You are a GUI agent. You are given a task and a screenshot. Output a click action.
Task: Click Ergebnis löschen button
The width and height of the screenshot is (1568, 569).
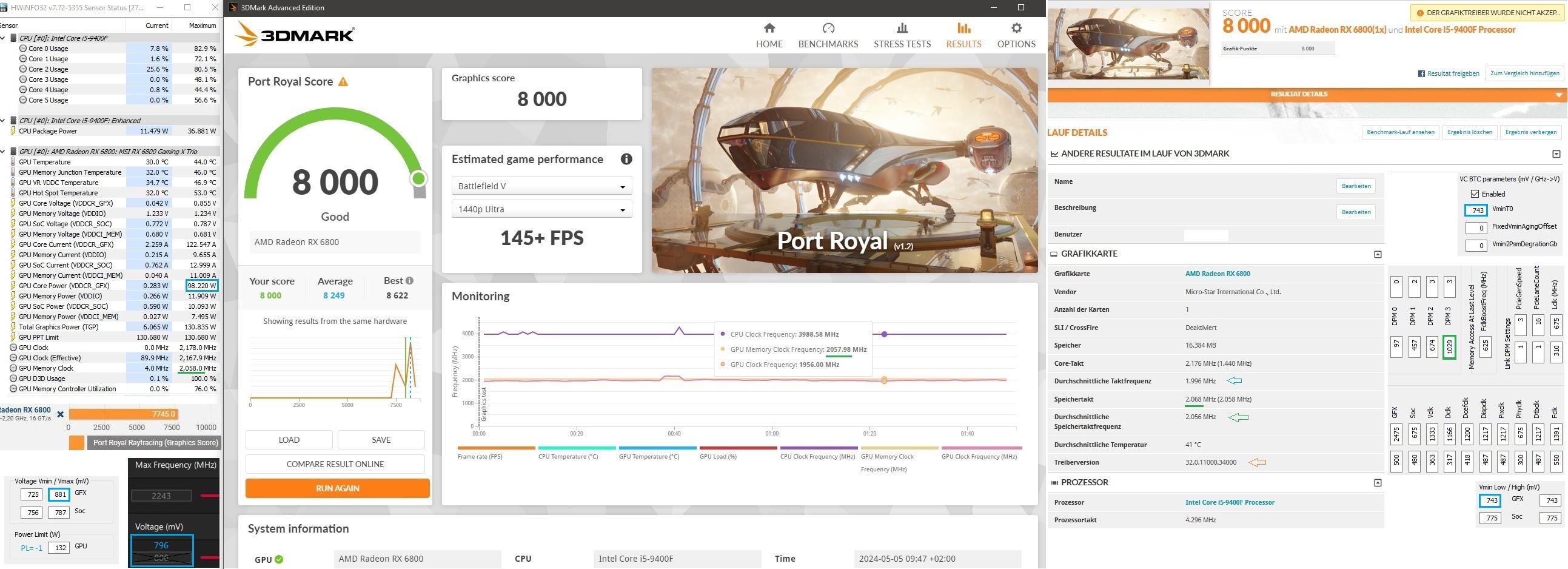pos(1469,132)
